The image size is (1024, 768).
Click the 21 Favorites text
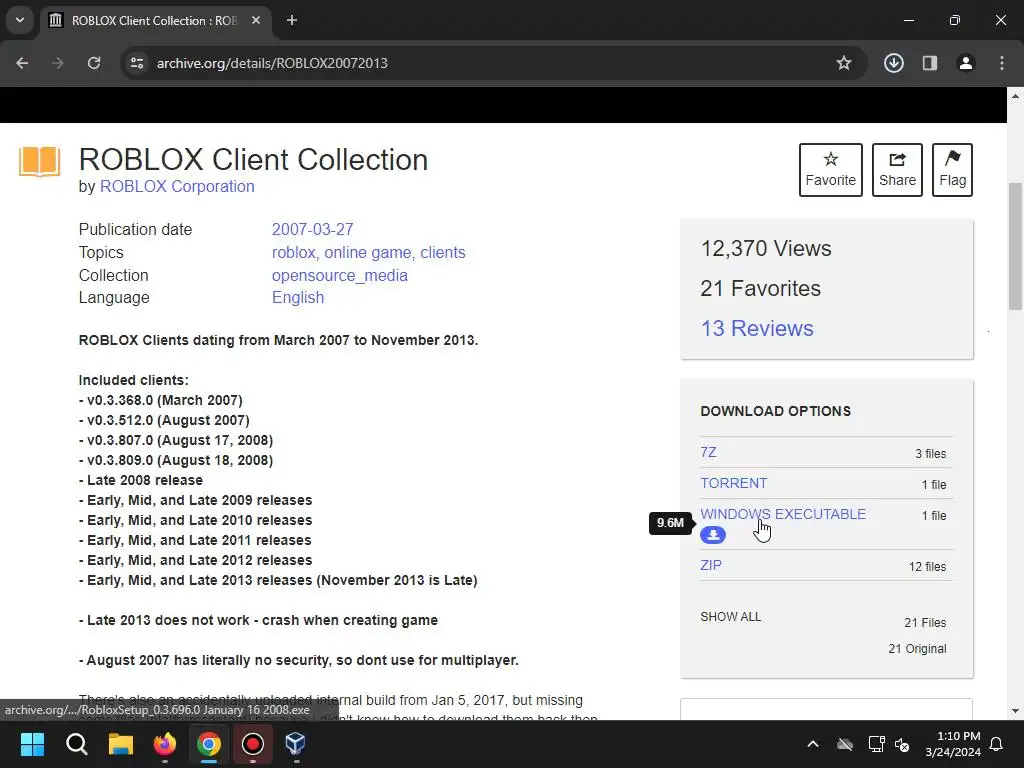[x=760, y=288]
